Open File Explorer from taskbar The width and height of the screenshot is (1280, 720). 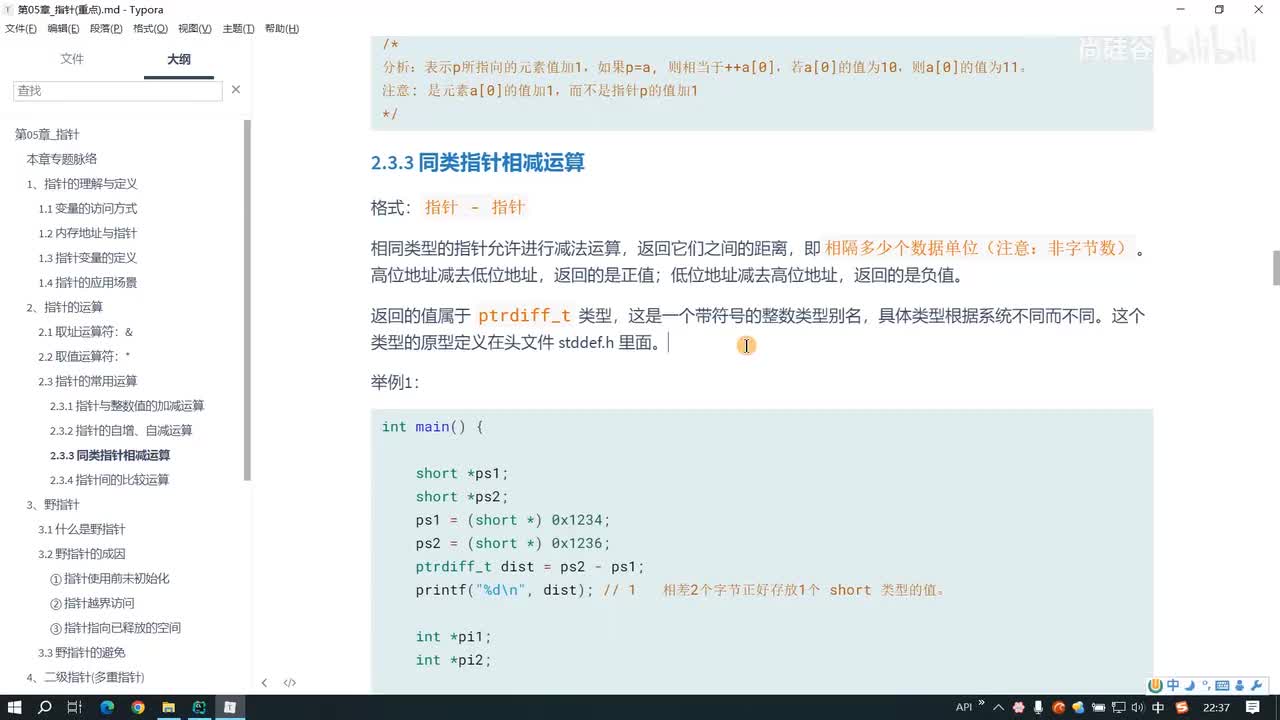click(169, 707)
